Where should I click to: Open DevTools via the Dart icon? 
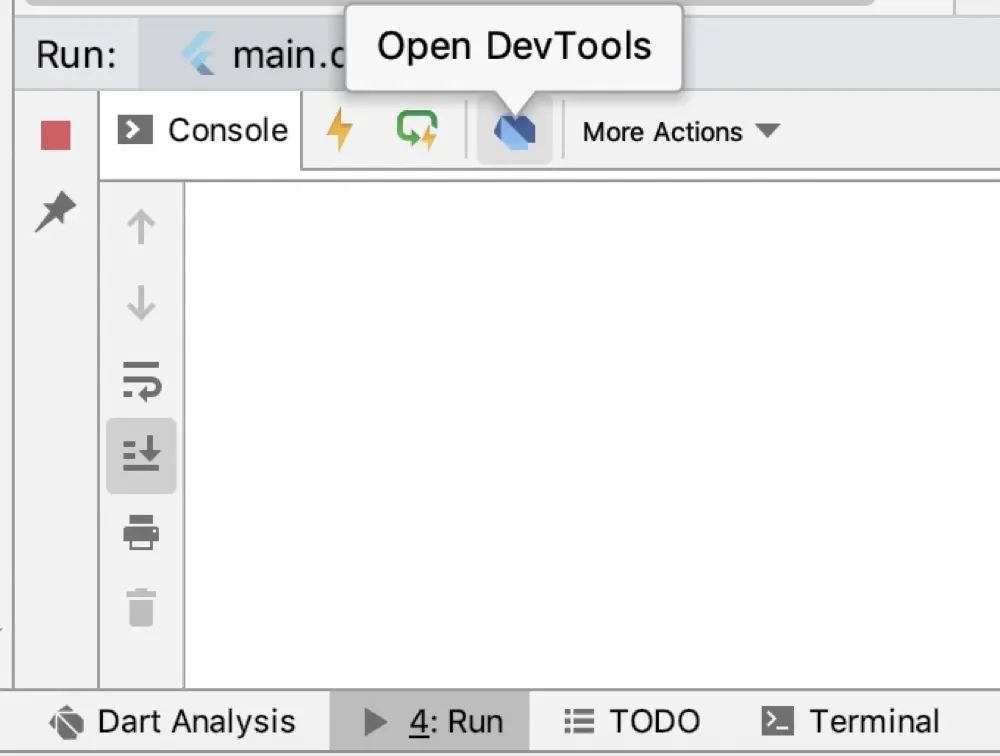(x=515, y=131)
